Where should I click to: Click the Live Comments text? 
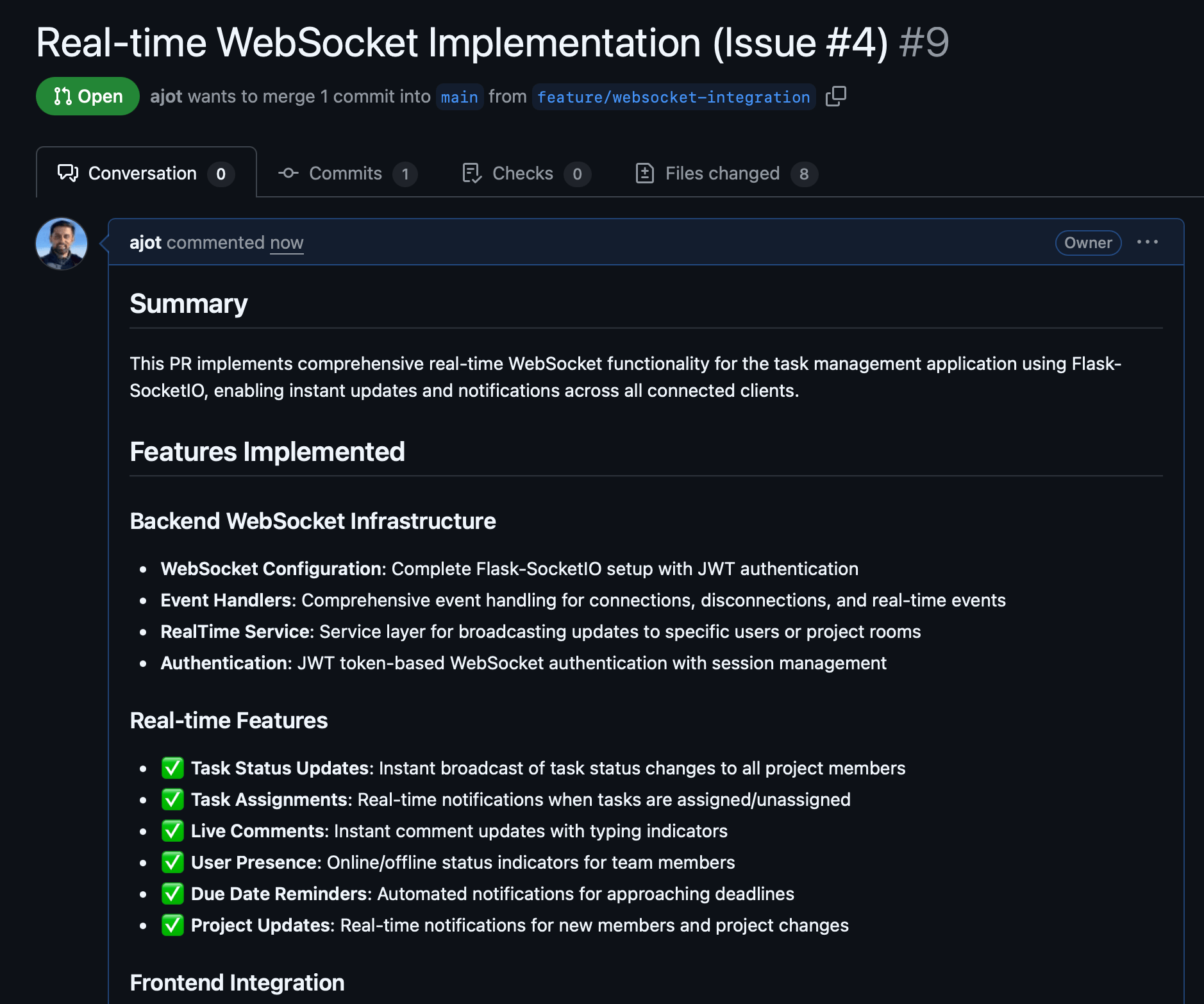[x=459, y=831]
